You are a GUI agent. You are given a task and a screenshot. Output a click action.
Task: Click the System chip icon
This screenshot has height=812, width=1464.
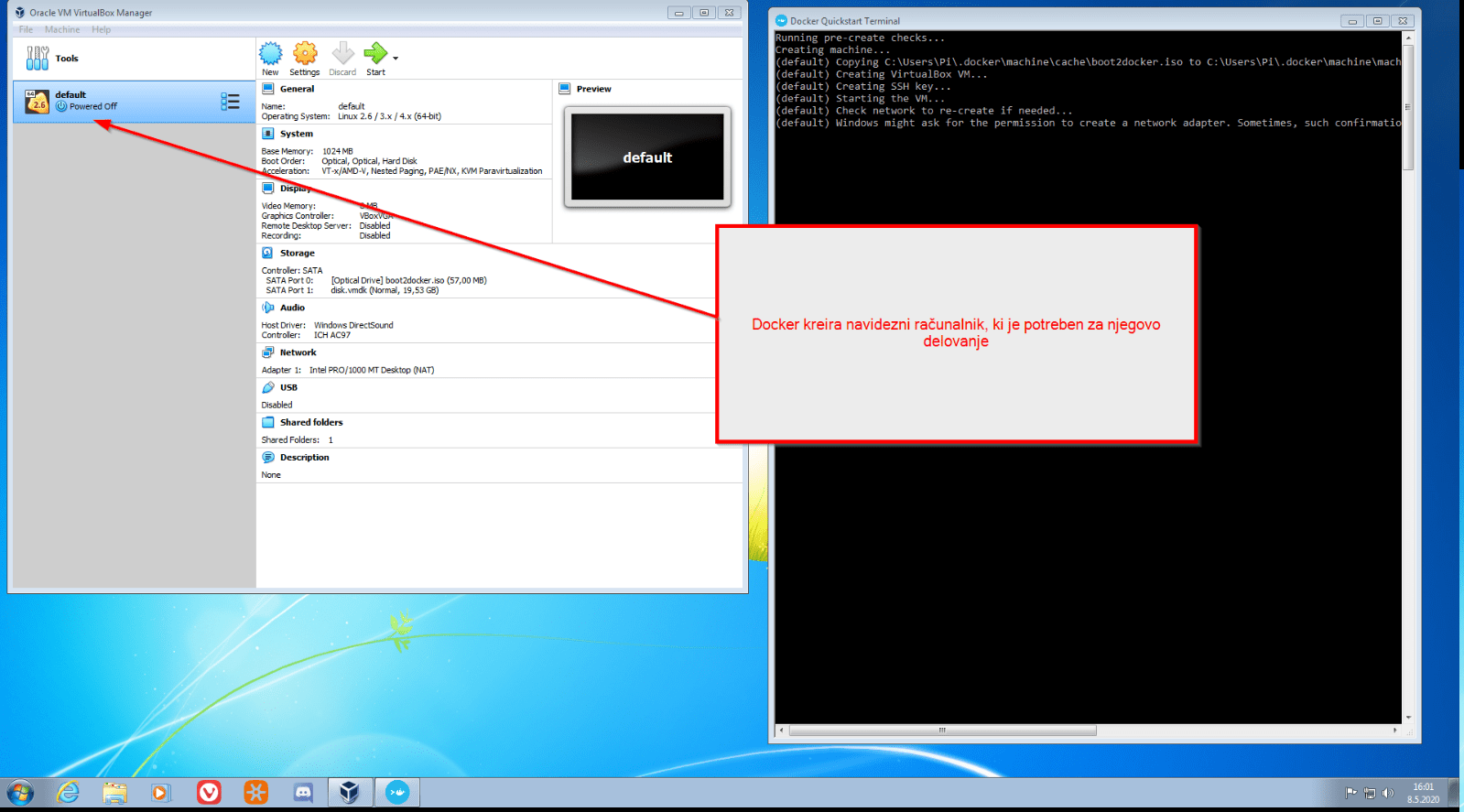[x=268, y=134]
